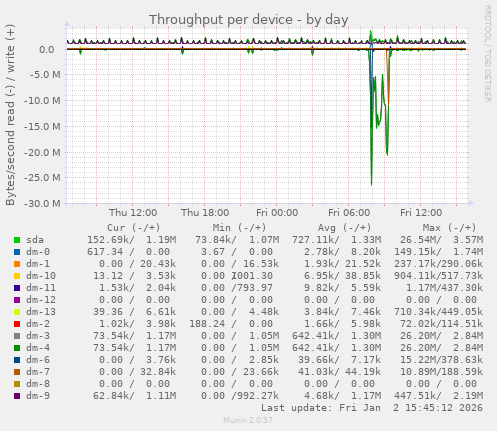Click the 'Fri 12:00' x-axis label
Image resolution: width=497 pixels, height=431 pixels.
click(421, 213)
